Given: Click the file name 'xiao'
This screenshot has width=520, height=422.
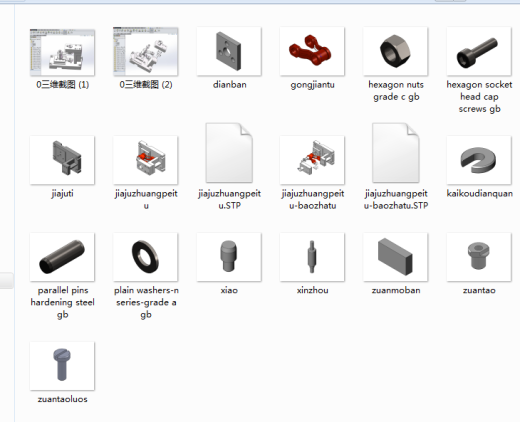Looking at the screenshot, I should (x=229, y=290).
